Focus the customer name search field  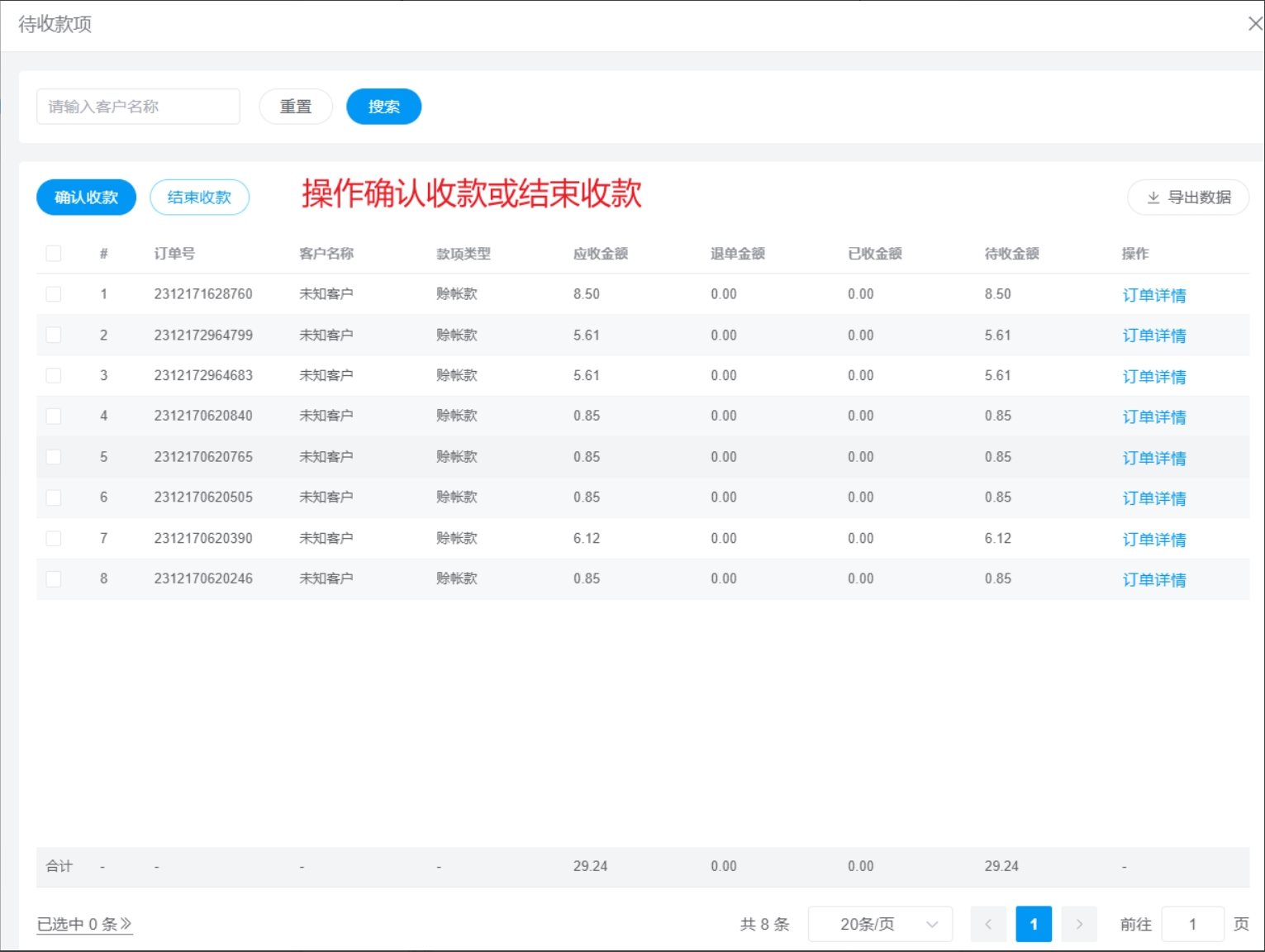tap(138, 107)
